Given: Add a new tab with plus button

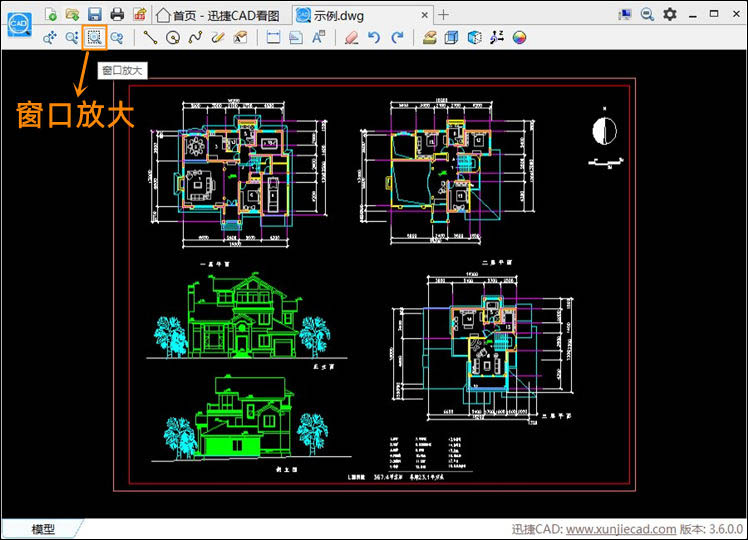Looking at the screenshot, I should point(443,15).
